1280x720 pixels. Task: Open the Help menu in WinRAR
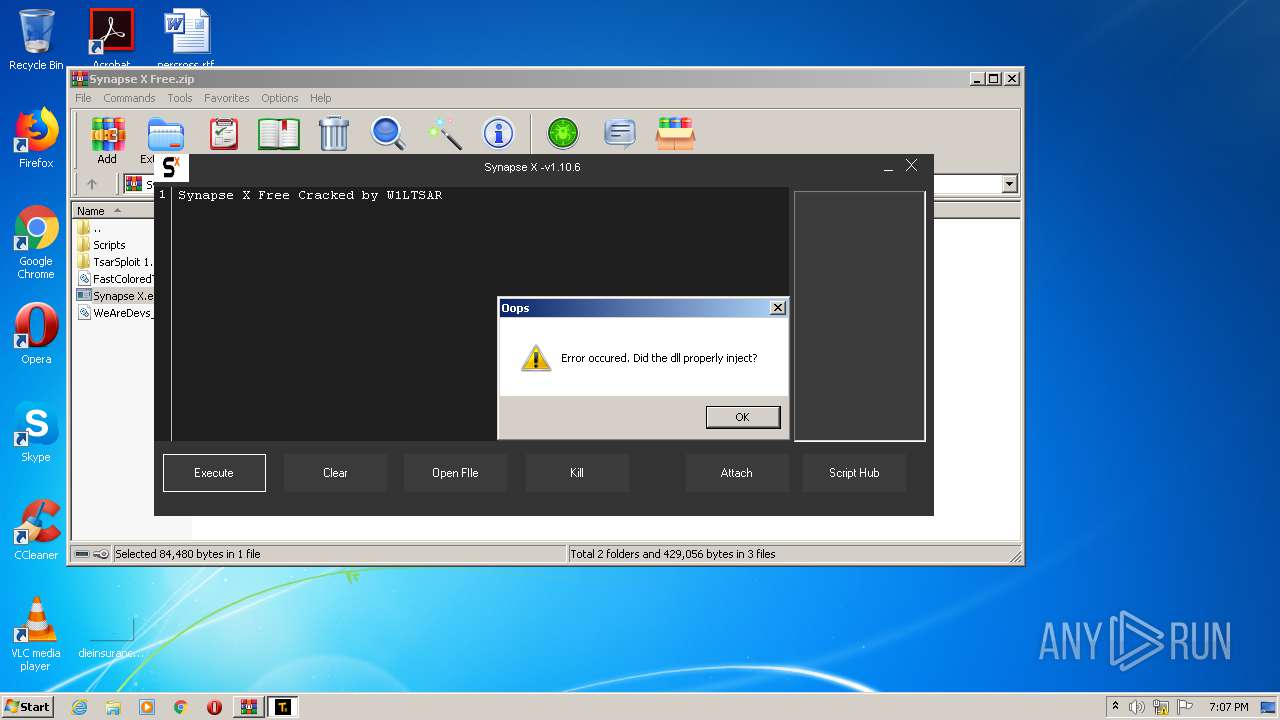(320, 98)
